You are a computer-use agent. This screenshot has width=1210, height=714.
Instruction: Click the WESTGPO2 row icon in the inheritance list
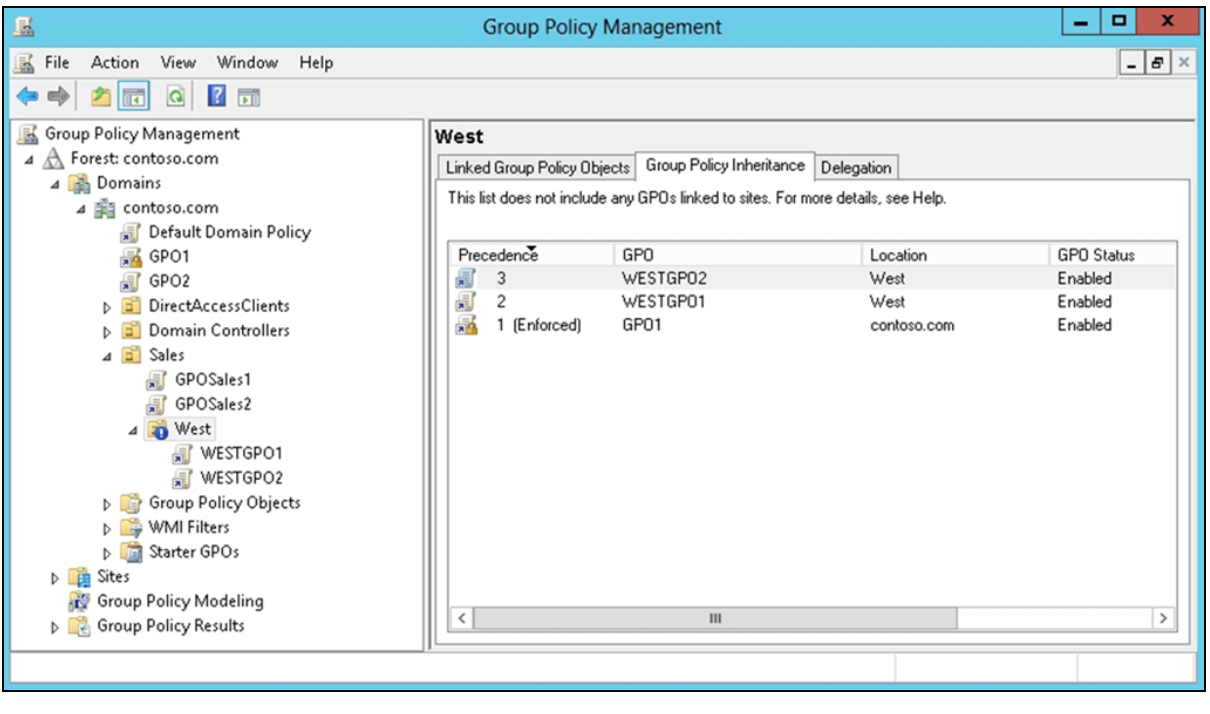point(466,279)
